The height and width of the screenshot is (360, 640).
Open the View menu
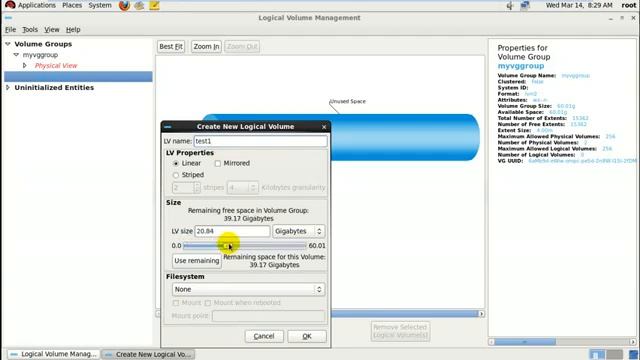pyautogui.click(x=51, y=29)
